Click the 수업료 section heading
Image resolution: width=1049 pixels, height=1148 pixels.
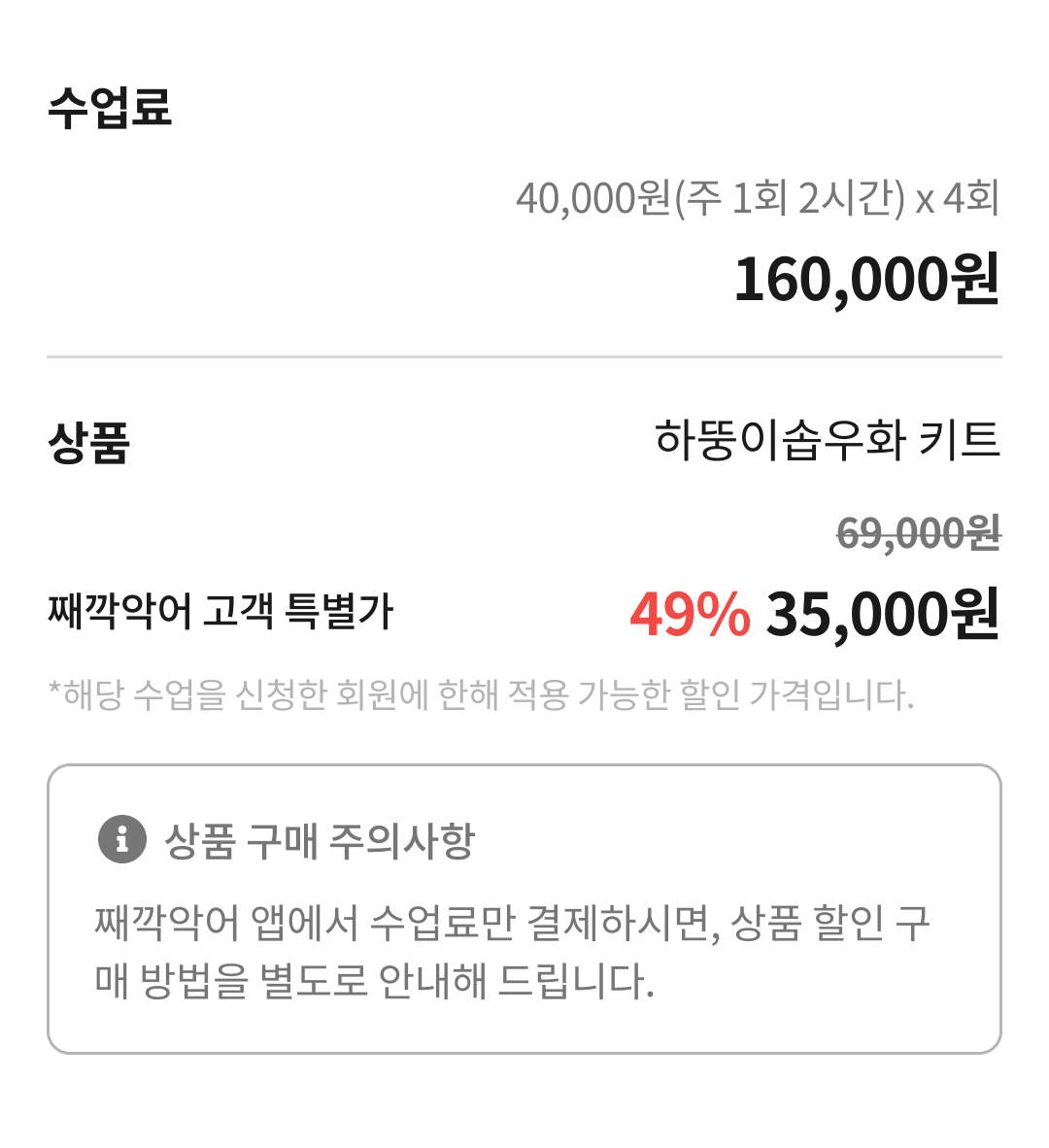pos(110,107)
